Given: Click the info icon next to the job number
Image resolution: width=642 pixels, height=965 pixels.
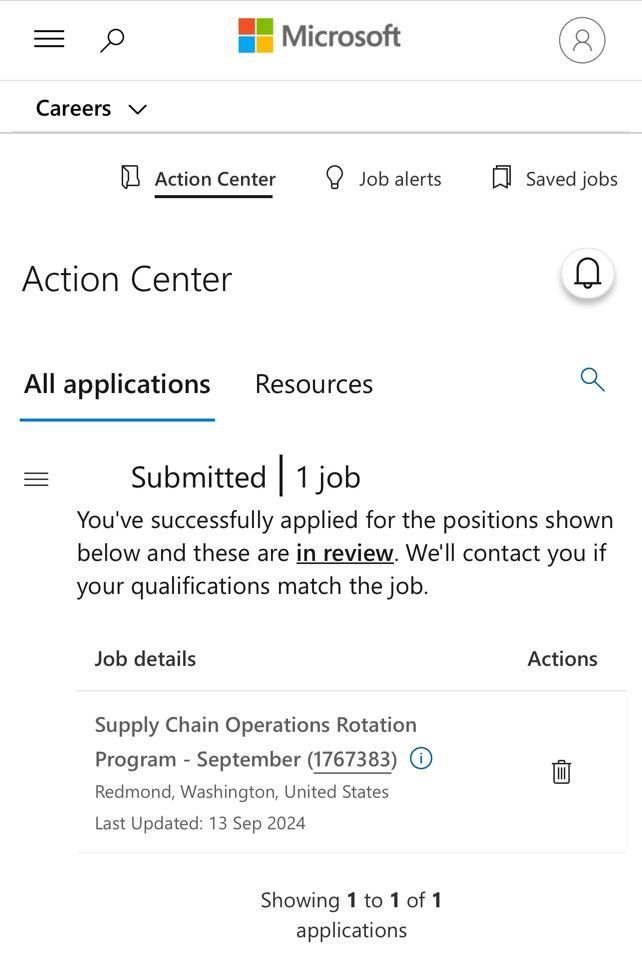Looking at the screenshot, I should pos(420,759).
